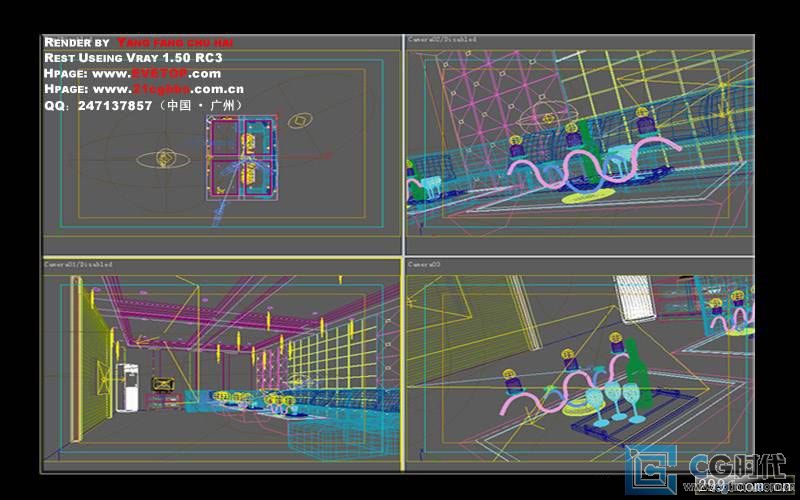Select the yellow plate under ribbon in Camera02
Image resolution: width=800 pixels, height=500 pixels.
586,197
